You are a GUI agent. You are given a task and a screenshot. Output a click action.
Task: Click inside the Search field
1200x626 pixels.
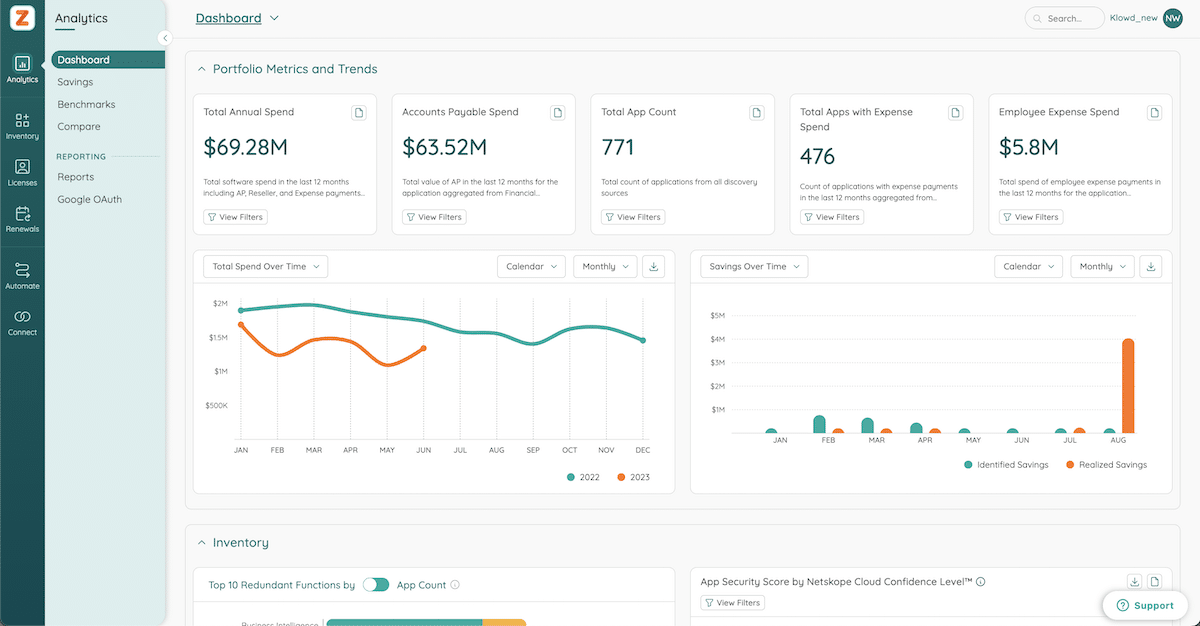coord(1064,17)
